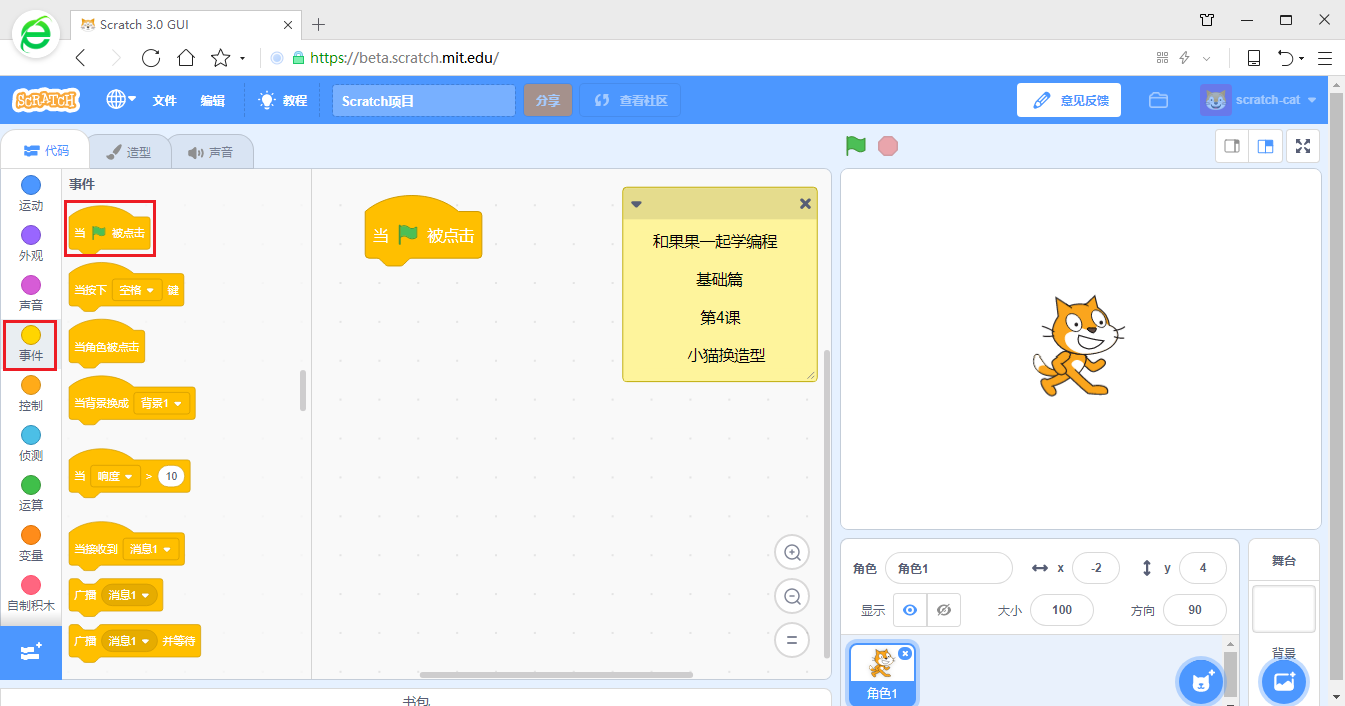Click the value 10 in loudness block
Viewport: 1345px width, 706px height.
[172, 477]
